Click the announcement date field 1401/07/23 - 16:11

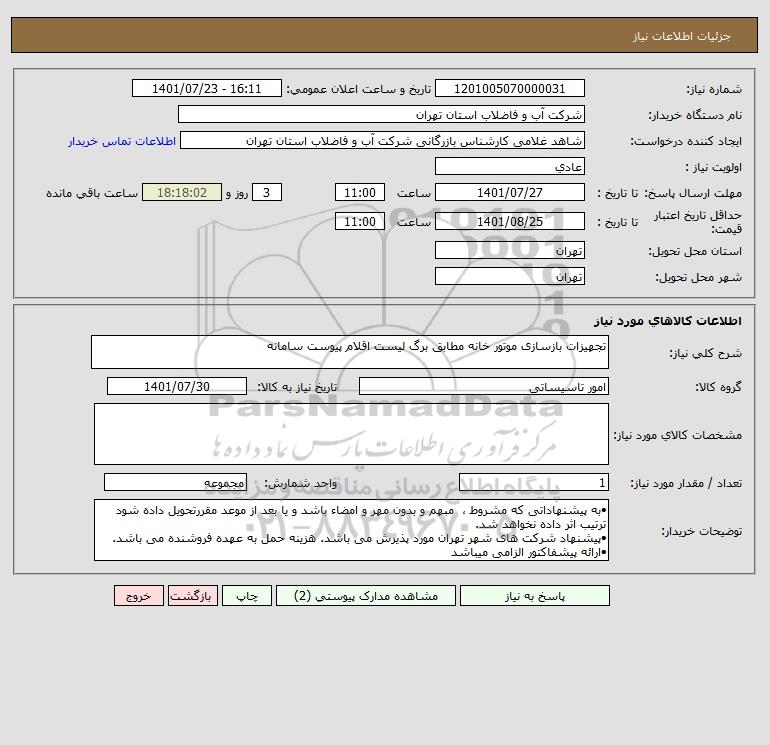207,88
